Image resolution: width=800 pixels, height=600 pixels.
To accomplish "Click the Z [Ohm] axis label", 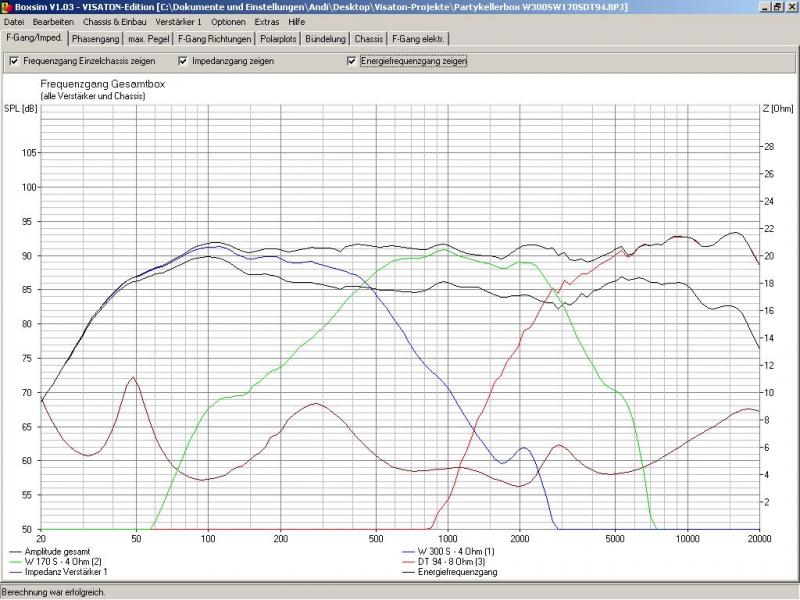I will coord(778,109).
